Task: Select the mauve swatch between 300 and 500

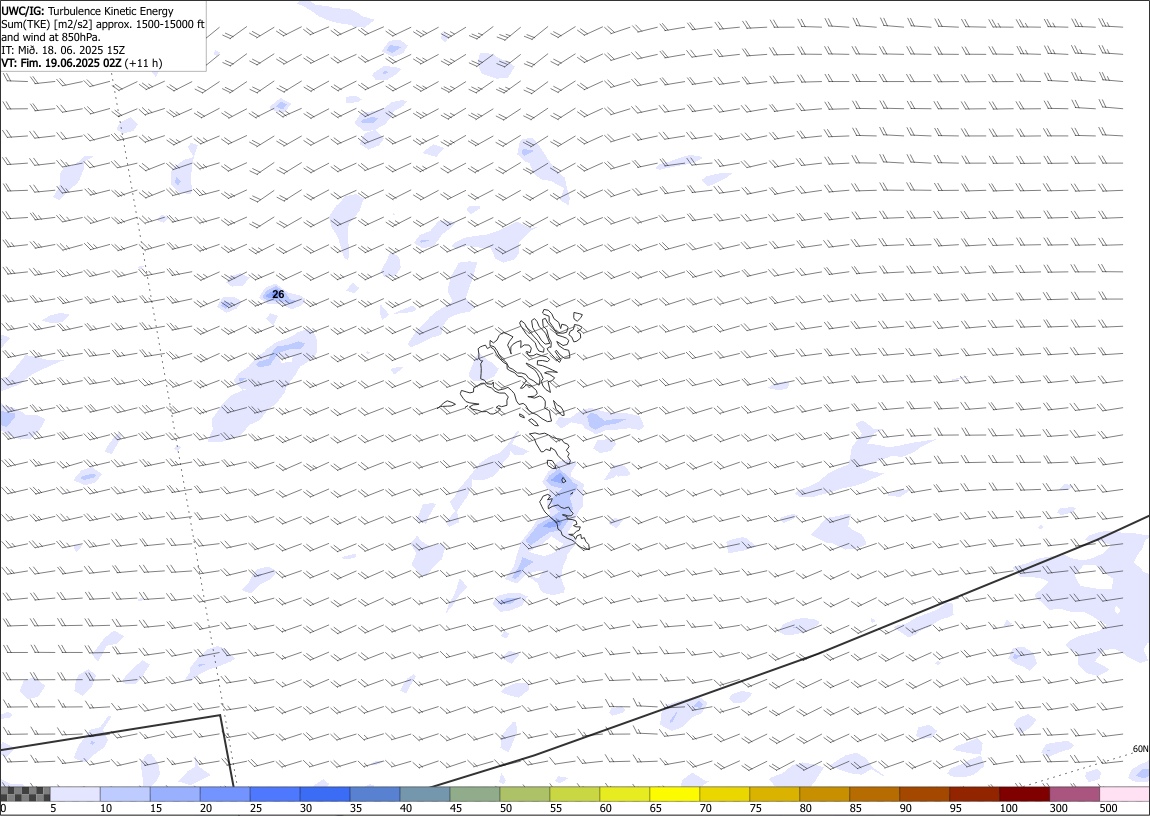Action: (1074, 794)
